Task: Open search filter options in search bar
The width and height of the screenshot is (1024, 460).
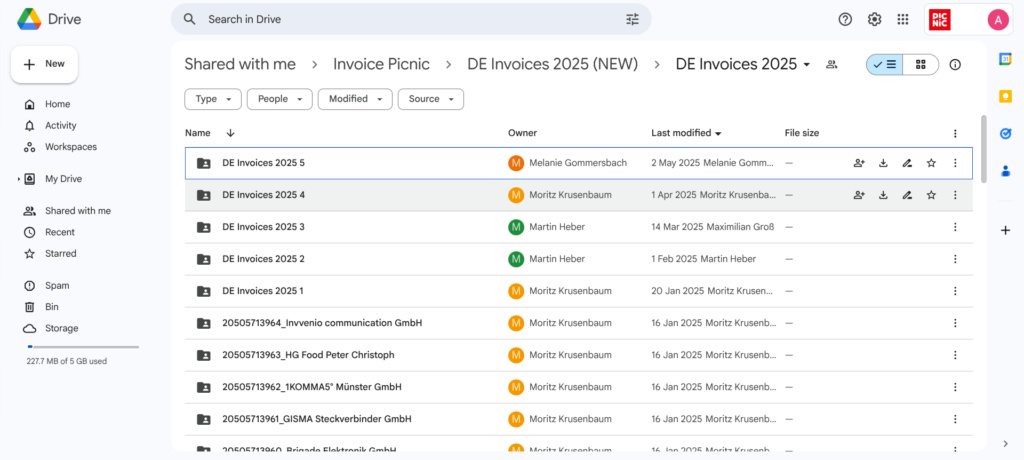Action: point(632,19)
